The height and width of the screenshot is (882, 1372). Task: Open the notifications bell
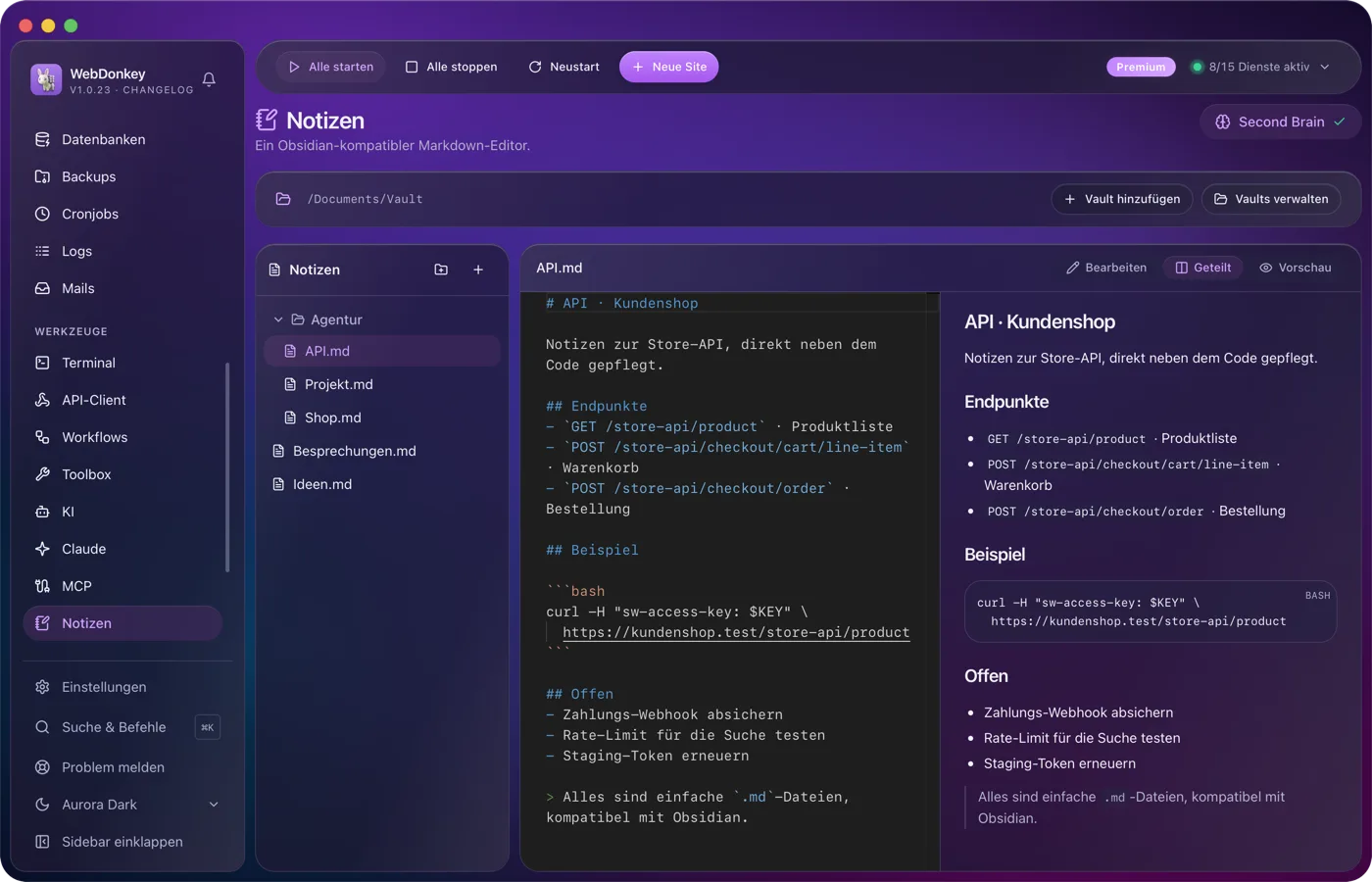(x=209, y=79)
